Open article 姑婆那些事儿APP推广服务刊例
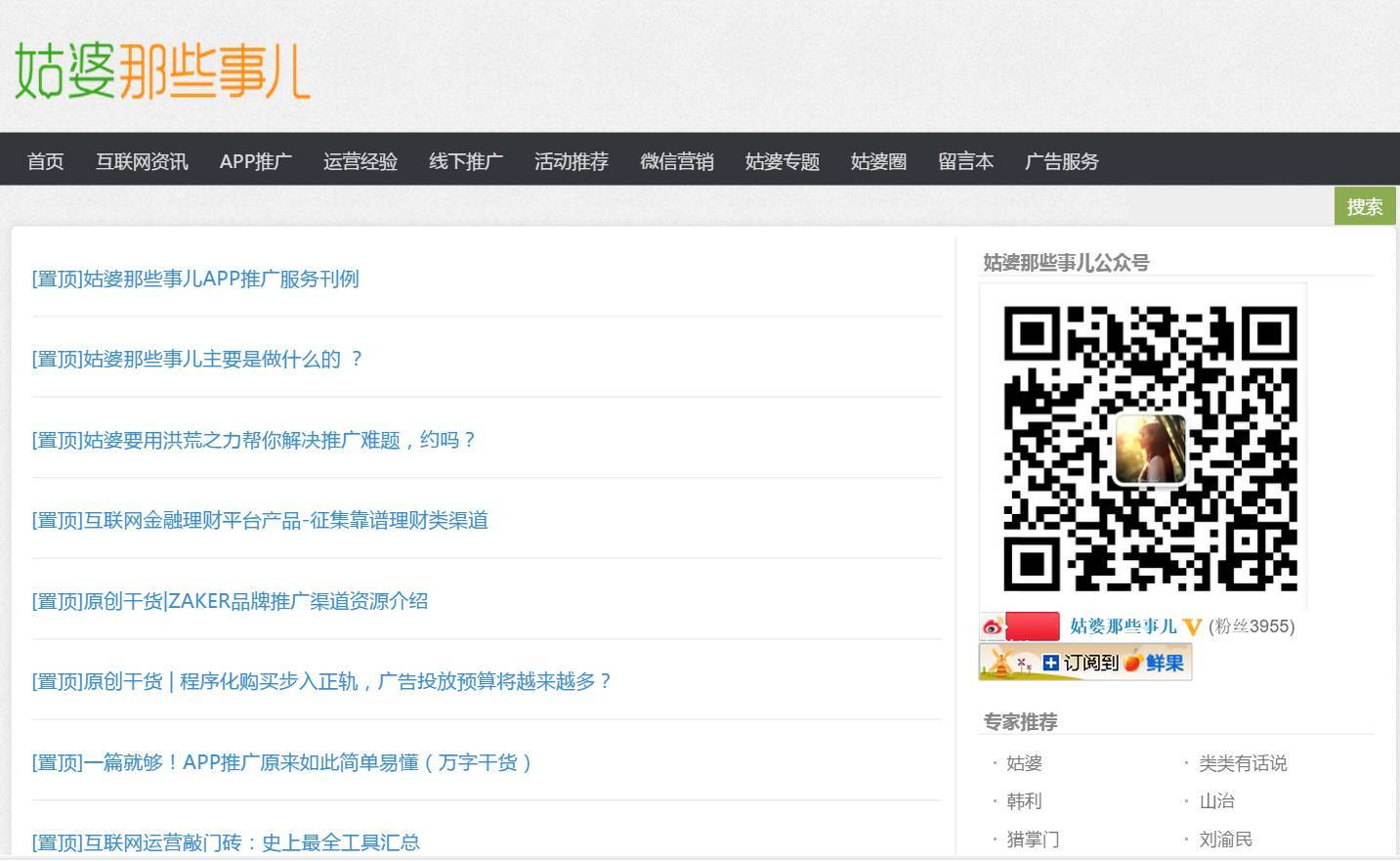 pyautogui.click(x=195, y=279)
